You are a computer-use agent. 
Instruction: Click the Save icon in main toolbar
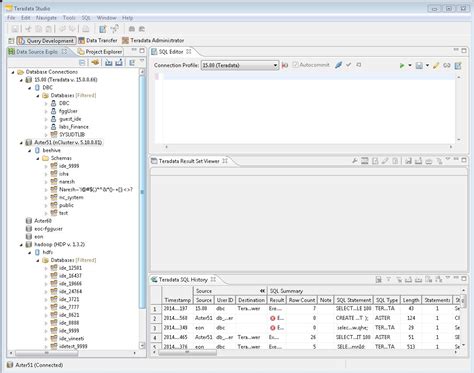(x=15, y=29)
